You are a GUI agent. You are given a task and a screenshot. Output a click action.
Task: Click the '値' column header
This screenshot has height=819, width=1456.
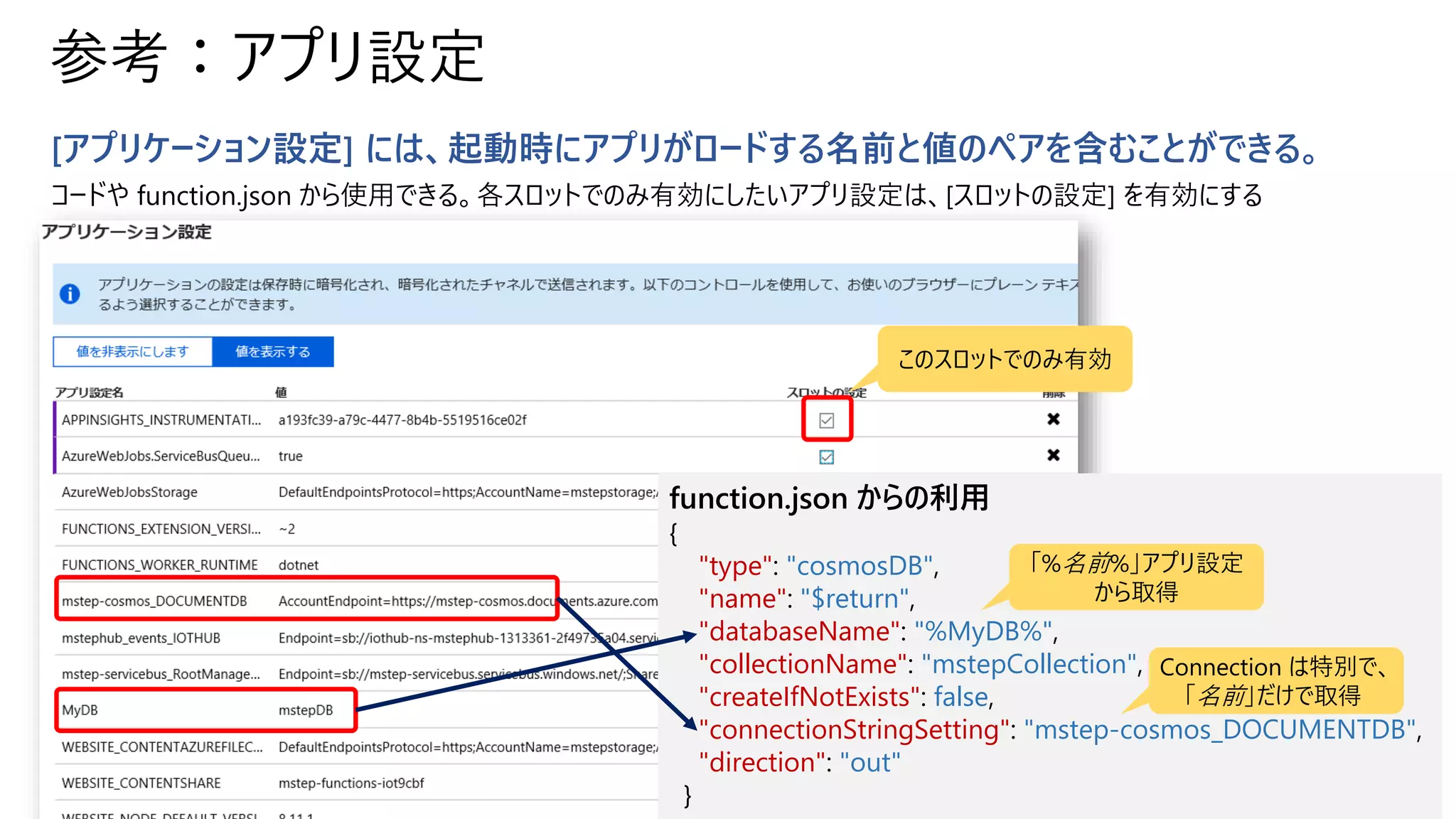[x=281, y=392]
